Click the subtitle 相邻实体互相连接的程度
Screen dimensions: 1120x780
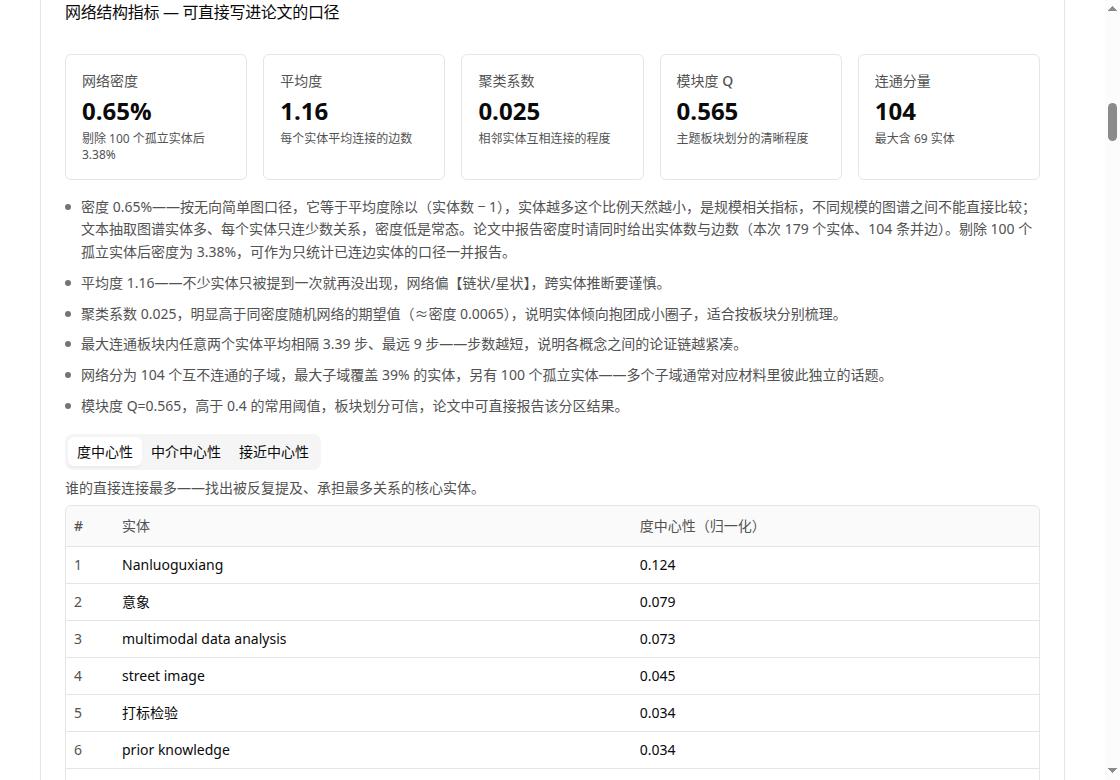544,139
